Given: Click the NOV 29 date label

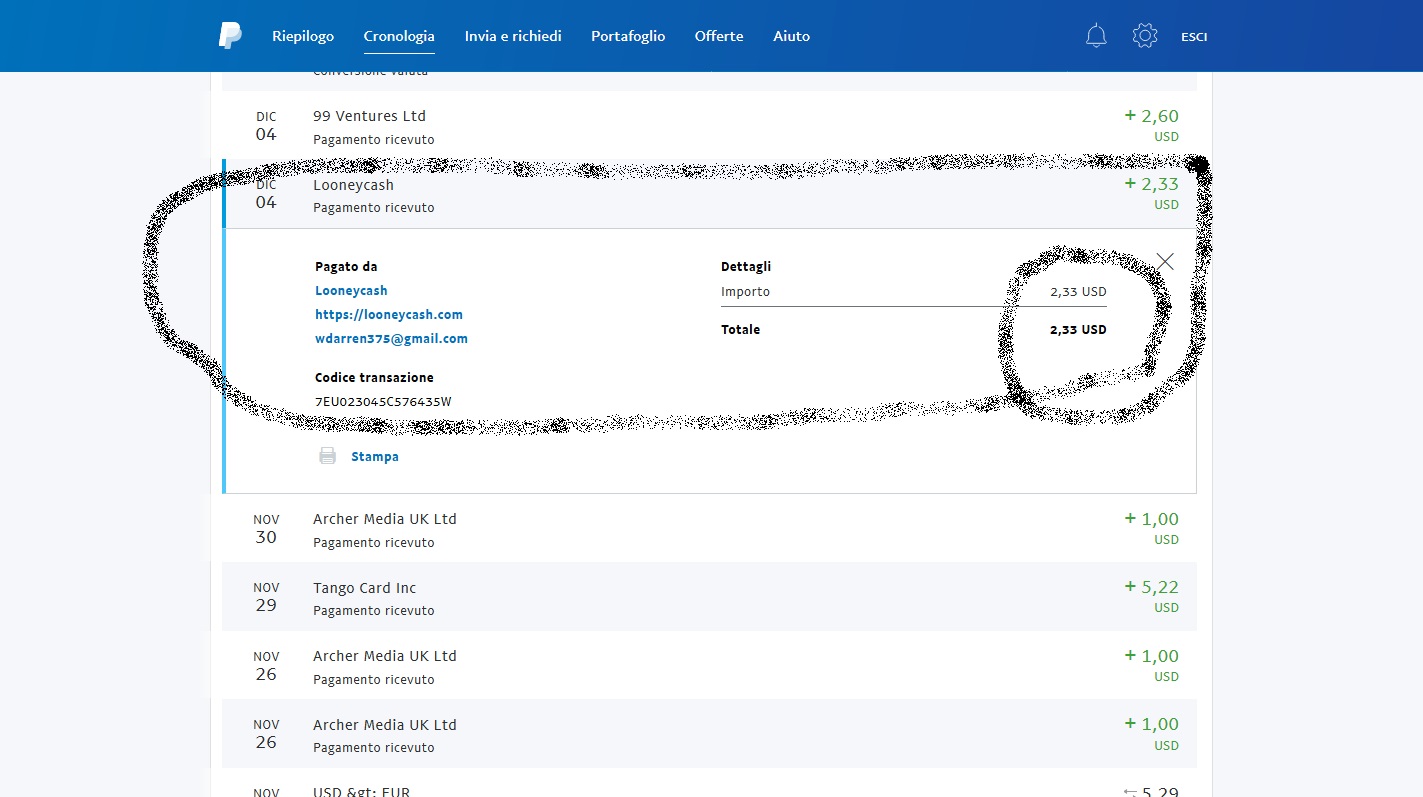Looking at the screenshot, I should click(266, 597).
